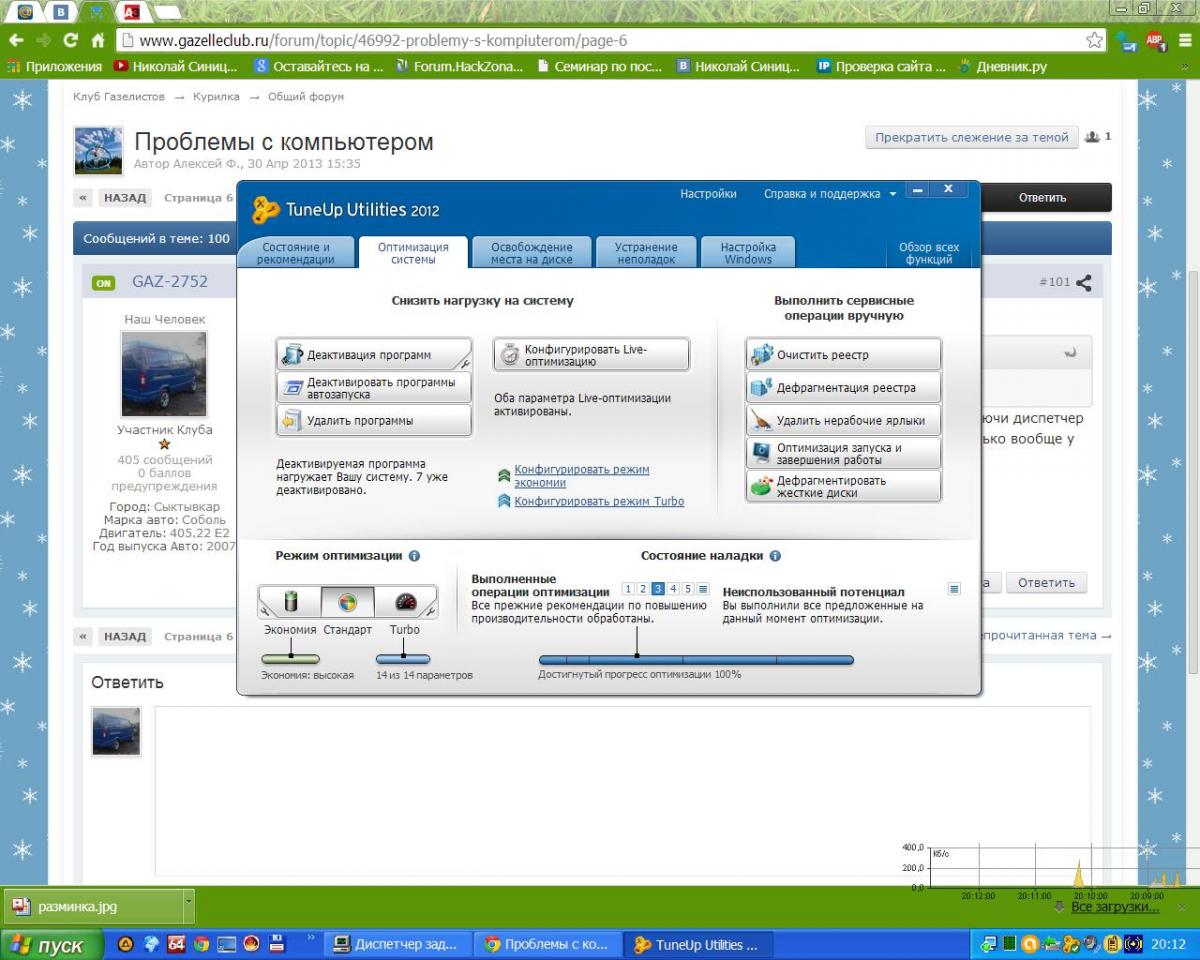Click the Деактивация программ icon in TuneUp
This screenshot has width=1200, height=960.
coord(293,355)
